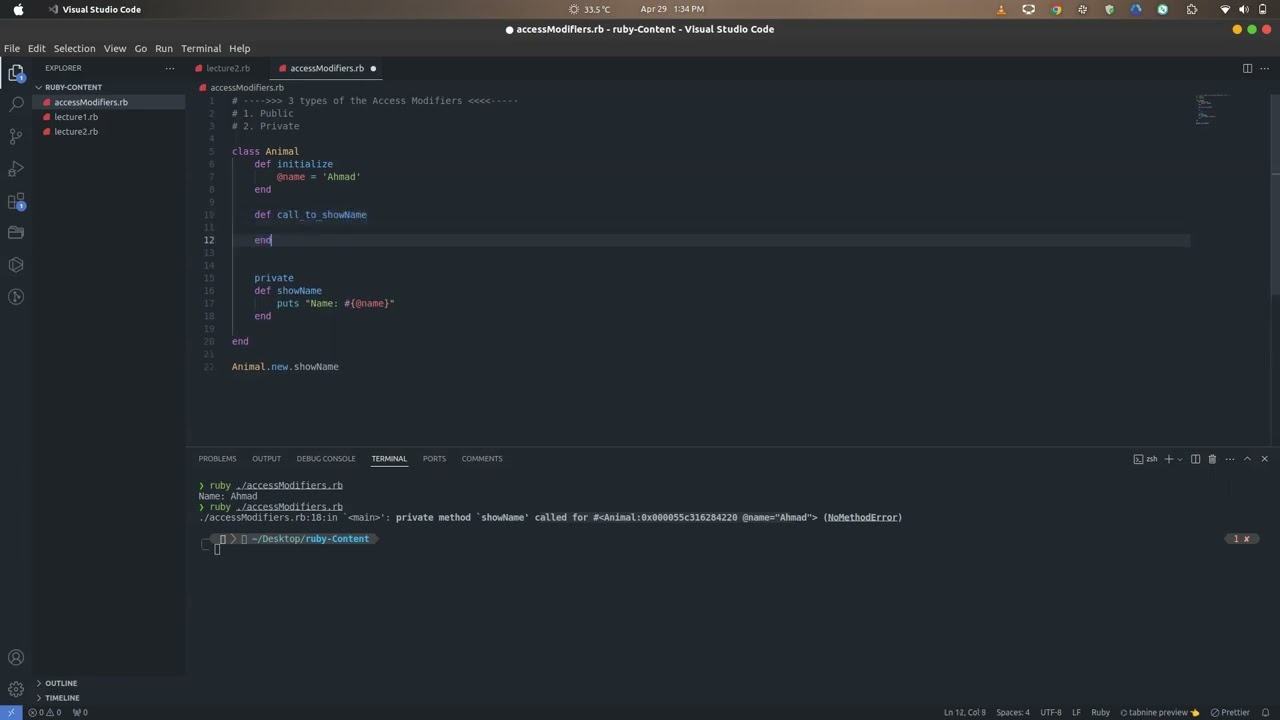The image size is (1280, 720).
Task: Switch to the COMMENTS panel tab
Action: 482,459
